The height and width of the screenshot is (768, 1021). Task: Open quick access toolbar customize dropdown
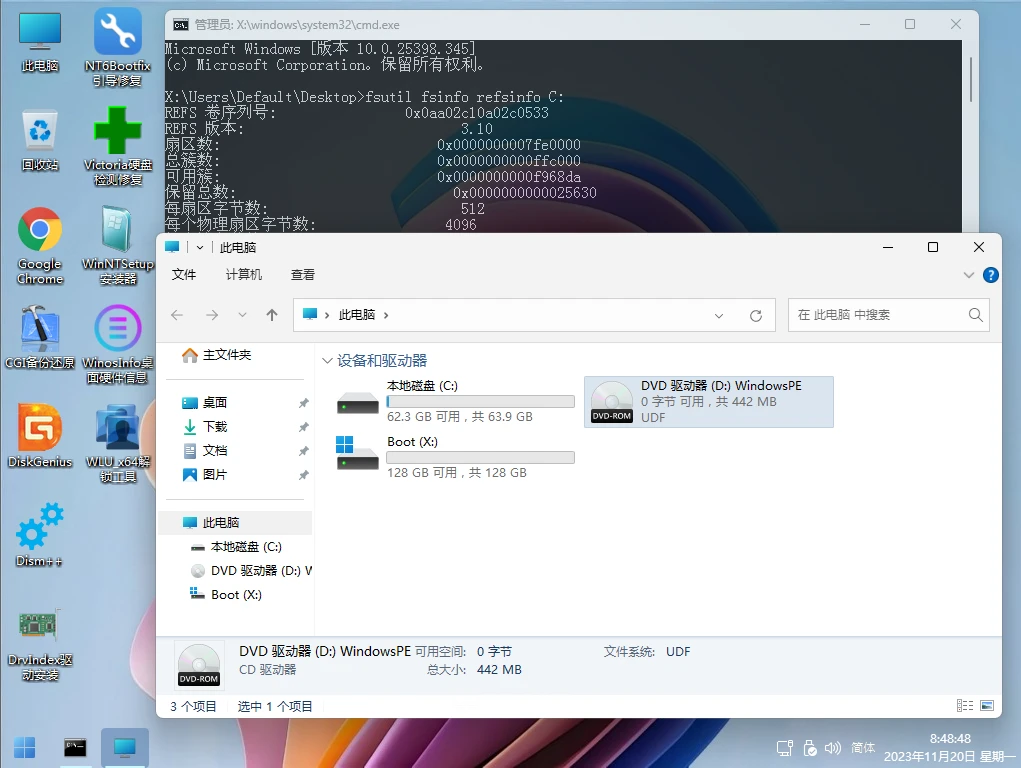(200, 248)
